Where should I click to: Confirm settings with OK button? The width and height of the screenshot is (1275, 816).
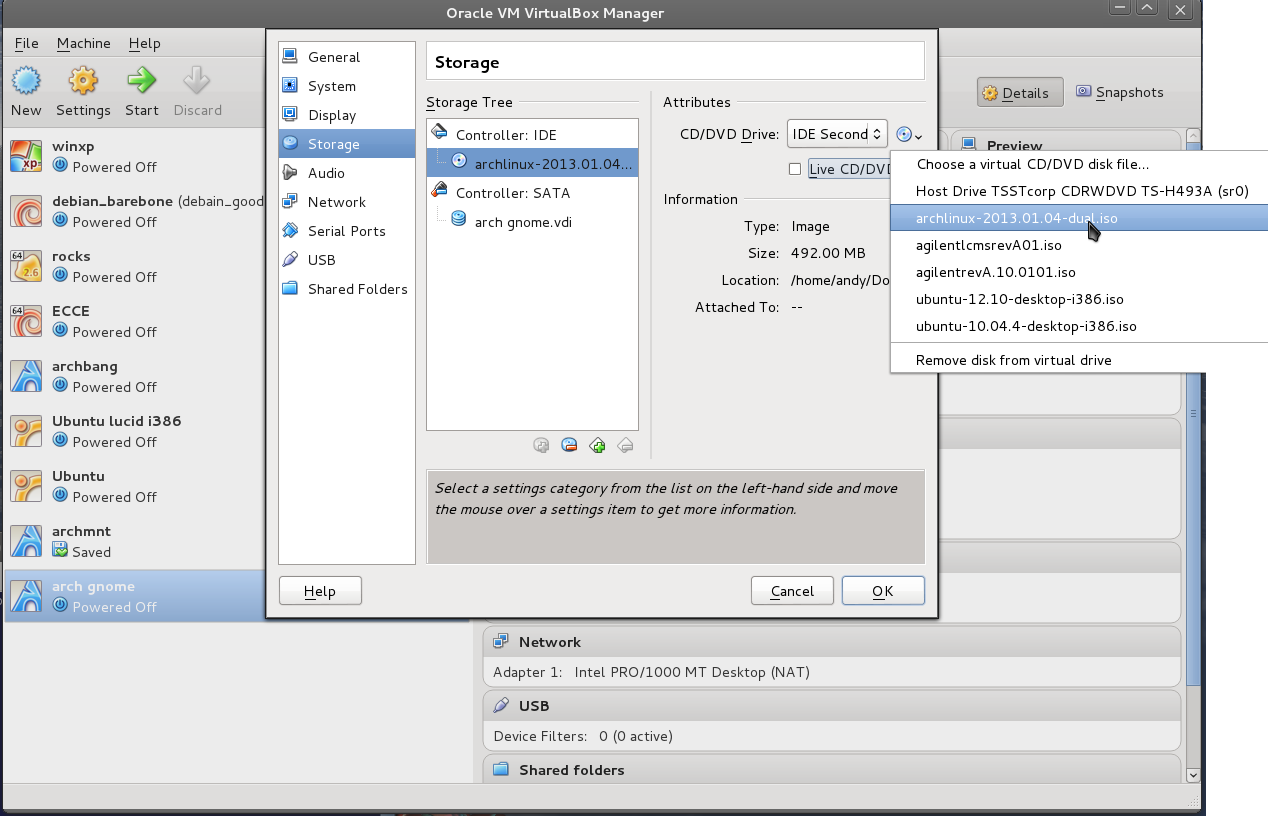[x=883, y=591]
